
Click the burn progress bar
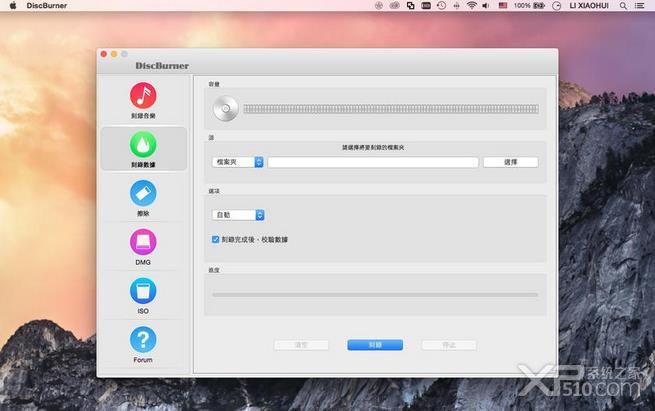pyautogui.click(x=375, y=294)
